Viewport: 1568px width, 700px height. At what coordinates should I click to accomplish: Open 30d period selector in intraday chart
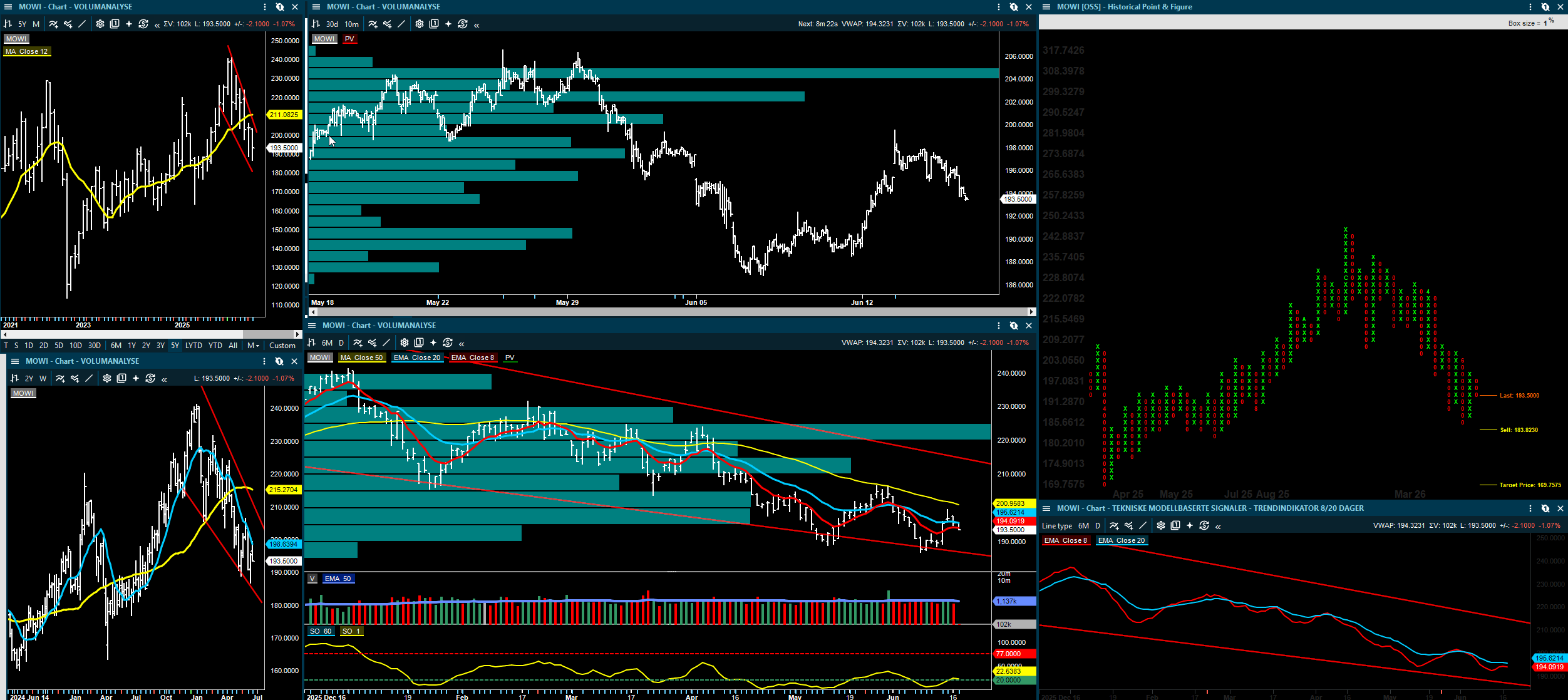(332, 24)
